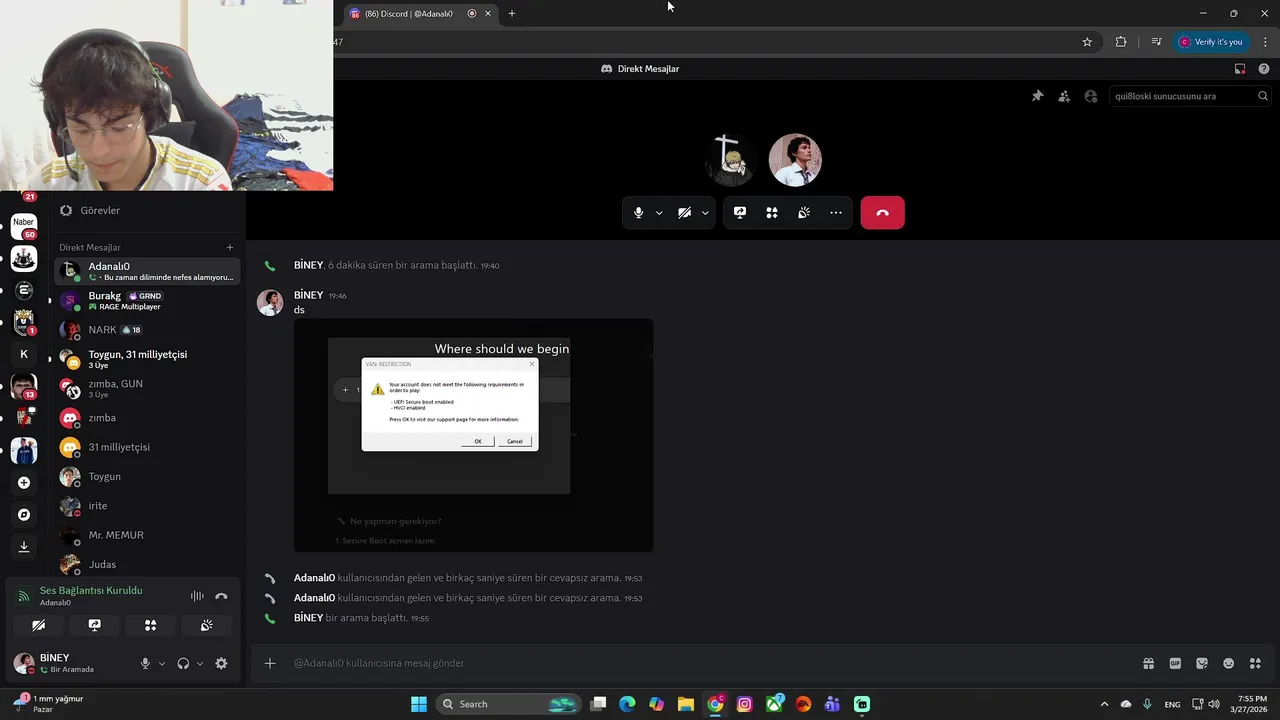Screen dimensions: 1280x720
Task: Open Burakg direct message
Action: pos(147,301)
